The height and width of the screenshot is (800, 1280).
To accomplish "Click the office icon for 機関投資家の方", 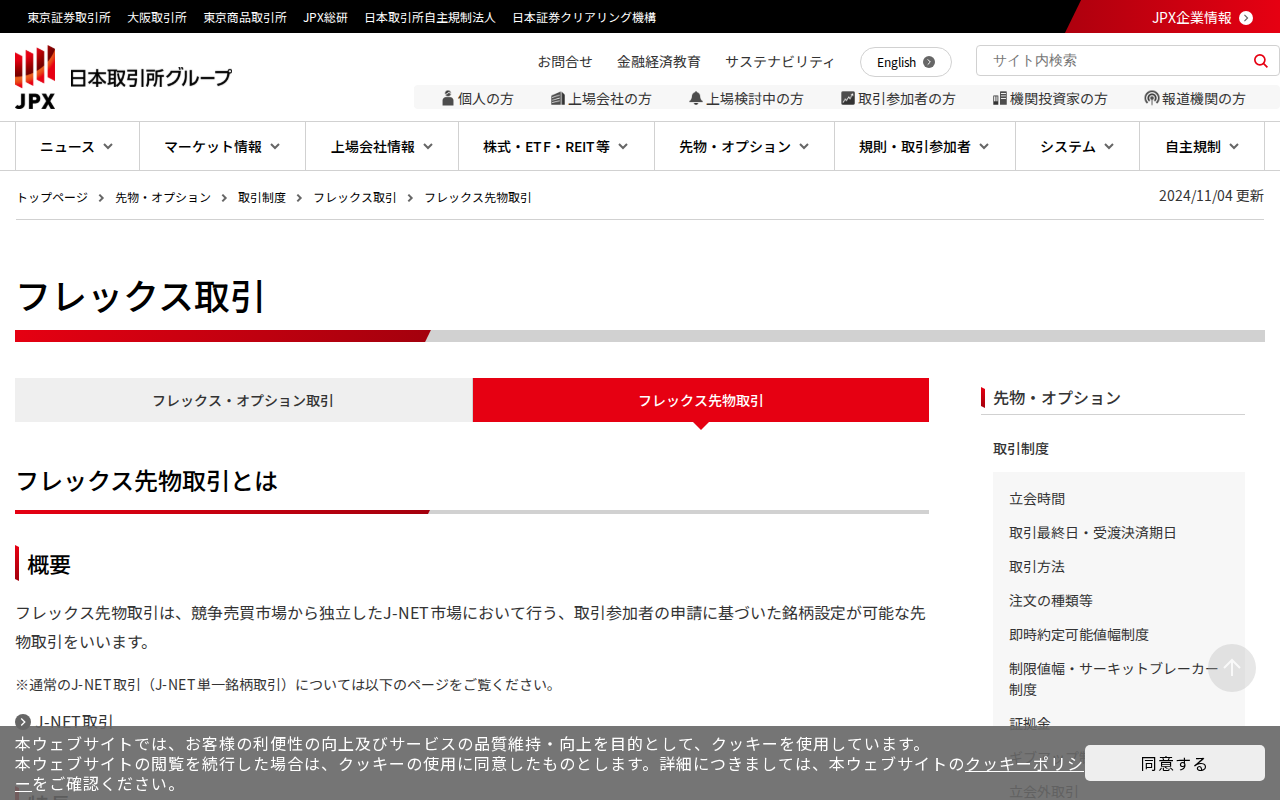I will (x=1000, y=98).
